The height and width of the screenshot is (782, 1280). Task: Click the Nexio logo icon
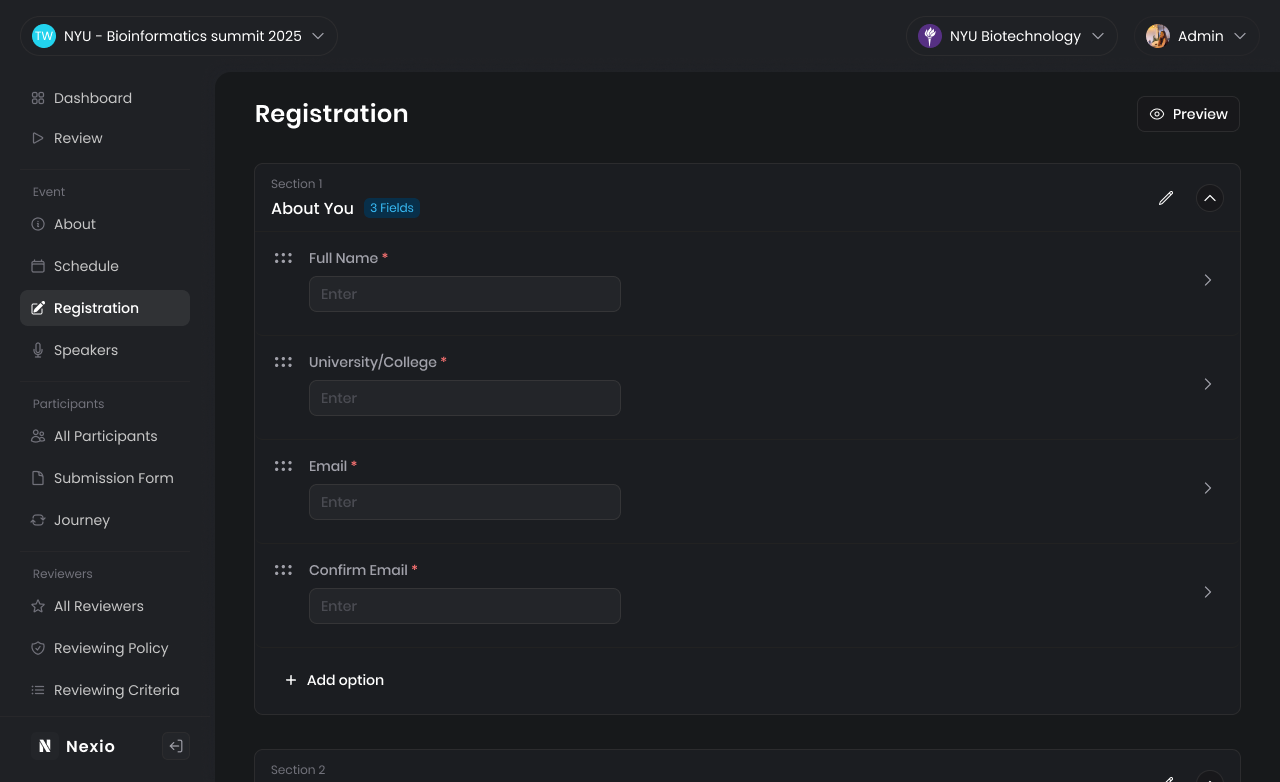pyautogui.click(x=44, y=746)
